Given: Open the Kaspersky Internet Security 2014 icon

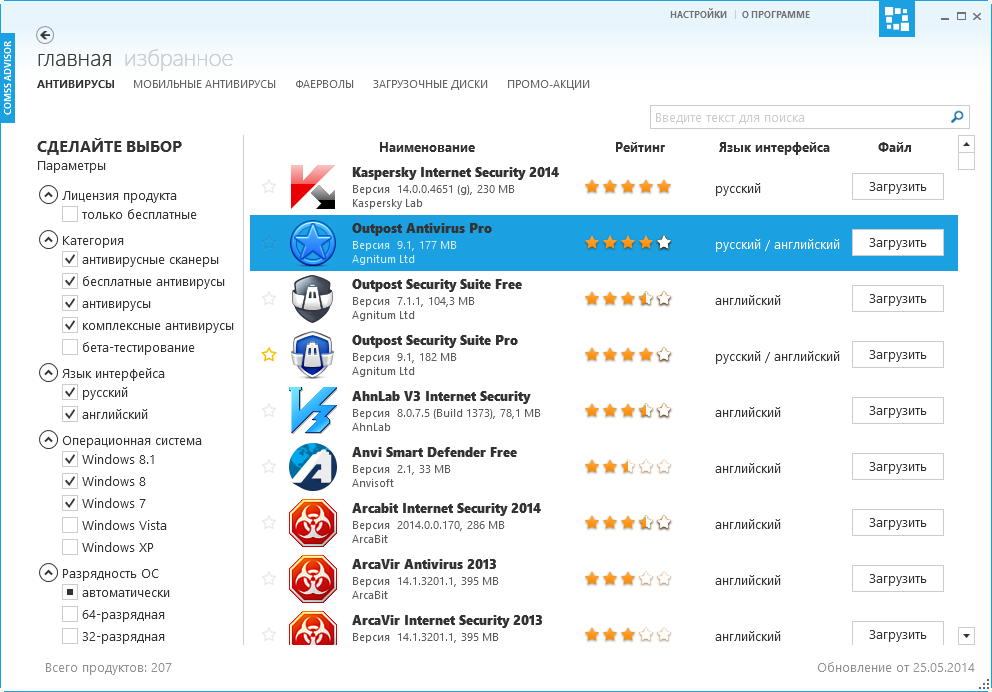Looking at the screenshot, I should tap(313, 187).
